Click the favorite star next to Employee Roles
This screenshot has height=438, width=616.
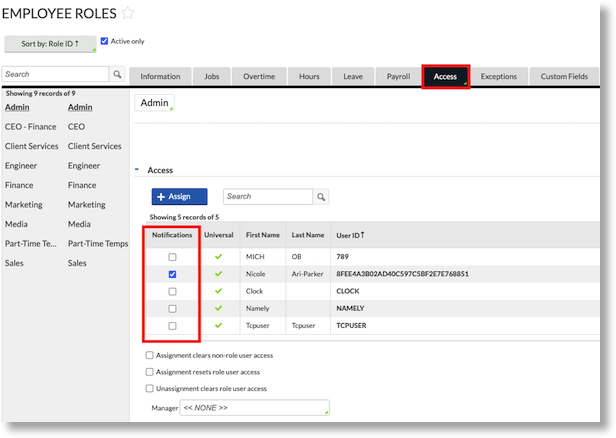coord(127,13)
